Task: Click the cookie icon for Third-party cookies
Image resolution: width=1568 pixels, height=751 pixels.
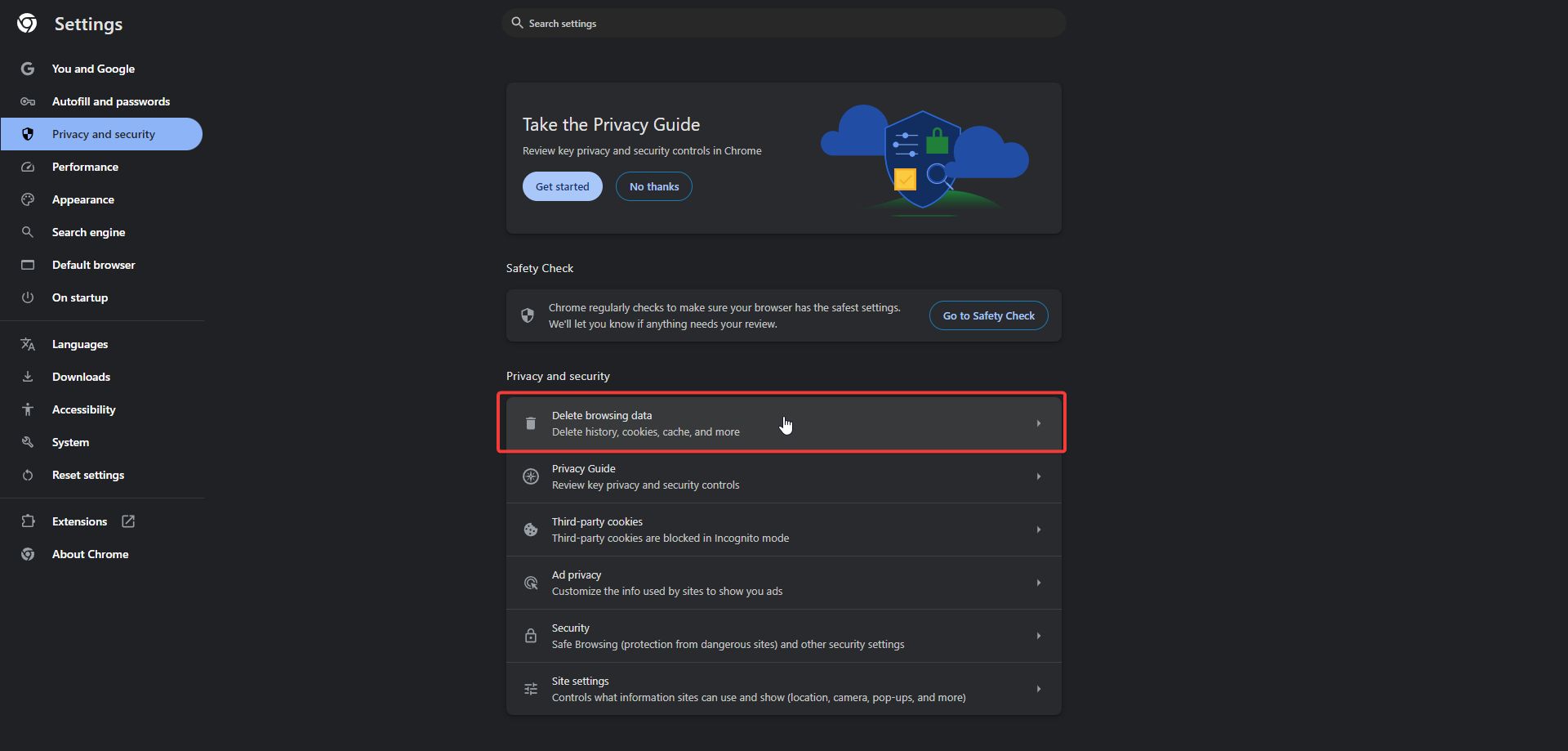Action: pyautogui.click(x=531, y=530)
